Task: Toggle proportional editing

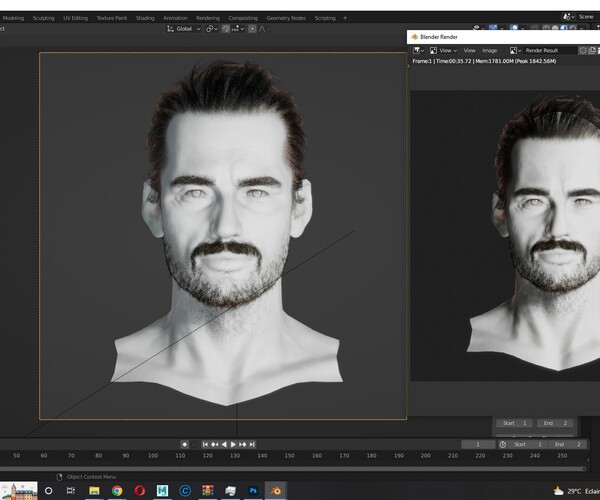Action: [x=252, y=29]
